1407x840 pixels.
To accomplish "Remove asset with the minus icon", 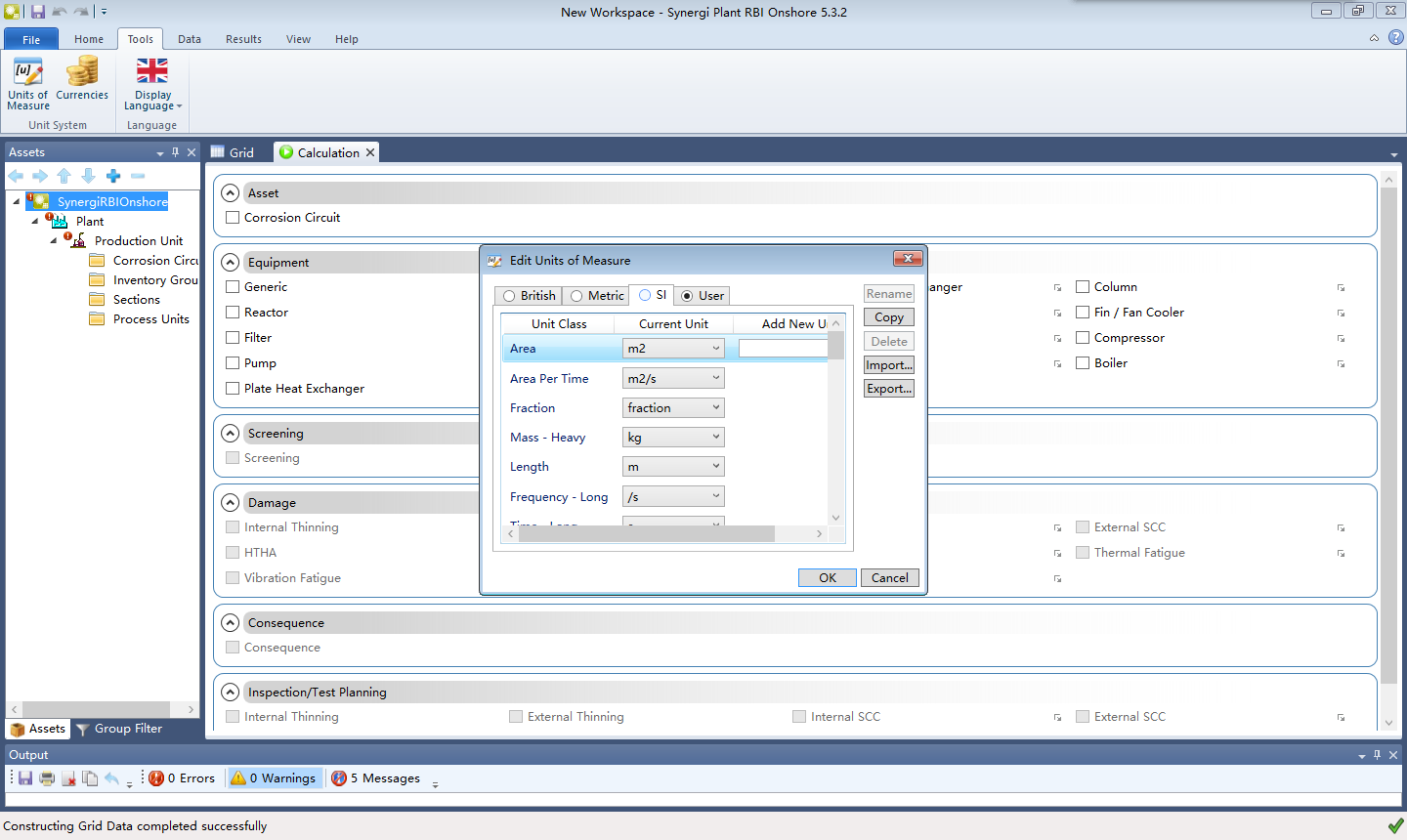I will click(x=138, y=176).
